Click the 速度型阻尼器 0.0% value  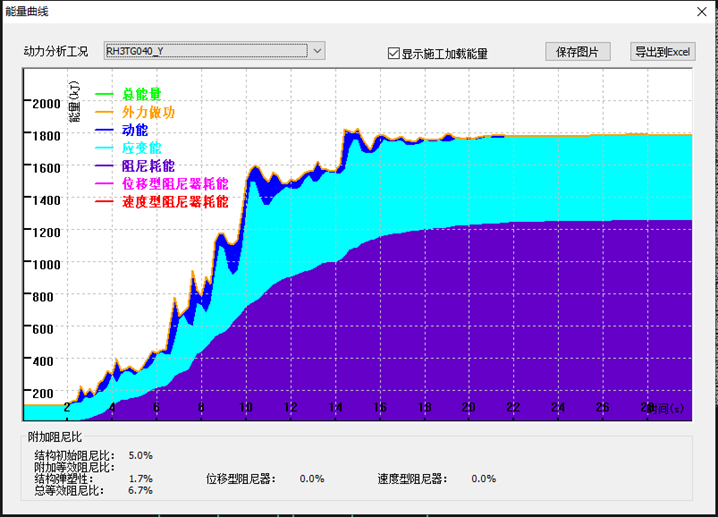484,479
